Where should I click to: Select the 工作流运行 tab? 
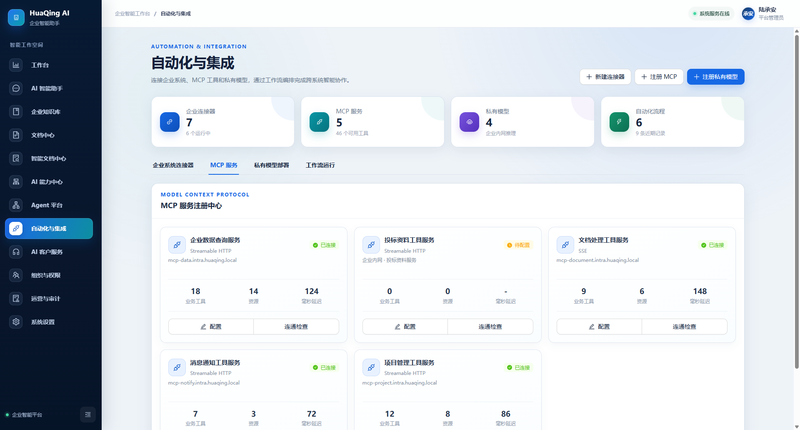tap(320, 165)
